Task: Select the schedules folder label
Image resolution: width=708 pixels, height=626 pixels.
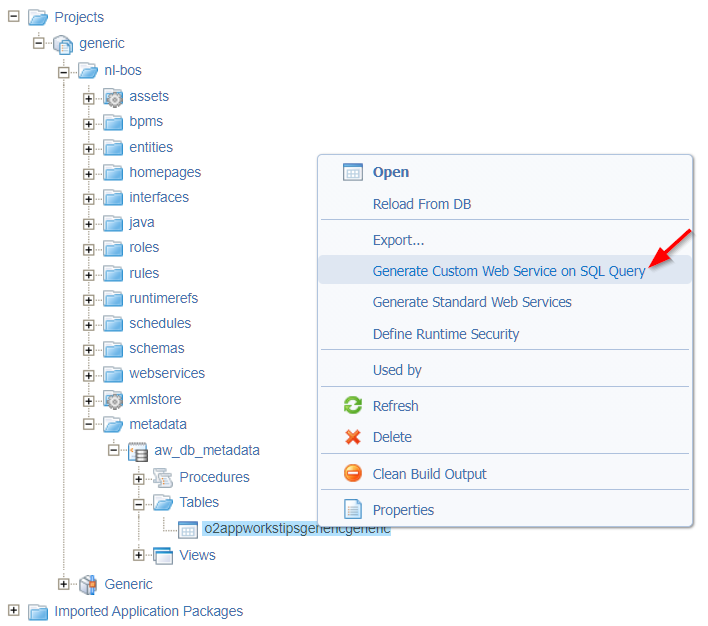Action: point(160,323)
